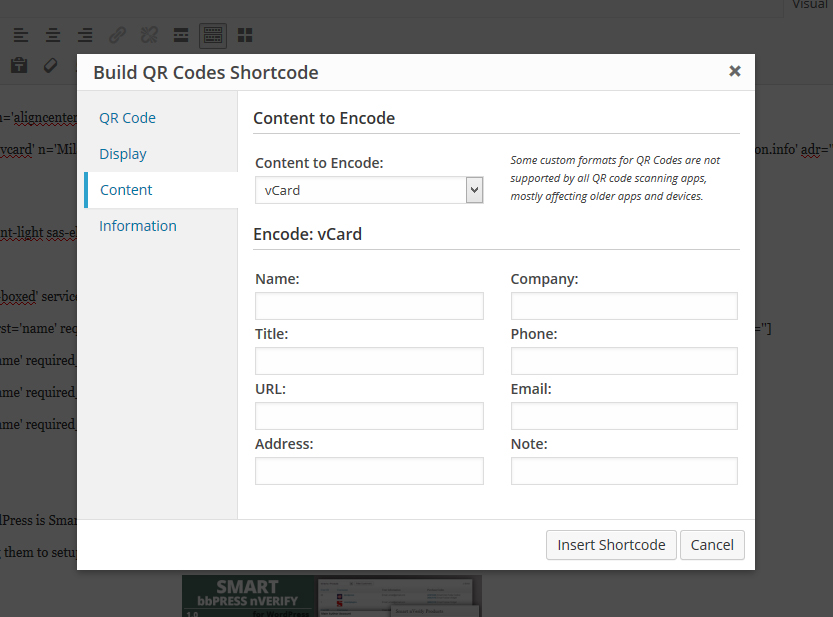
Task: Click the clear formatting eraser icon
Action: [50, 66]
